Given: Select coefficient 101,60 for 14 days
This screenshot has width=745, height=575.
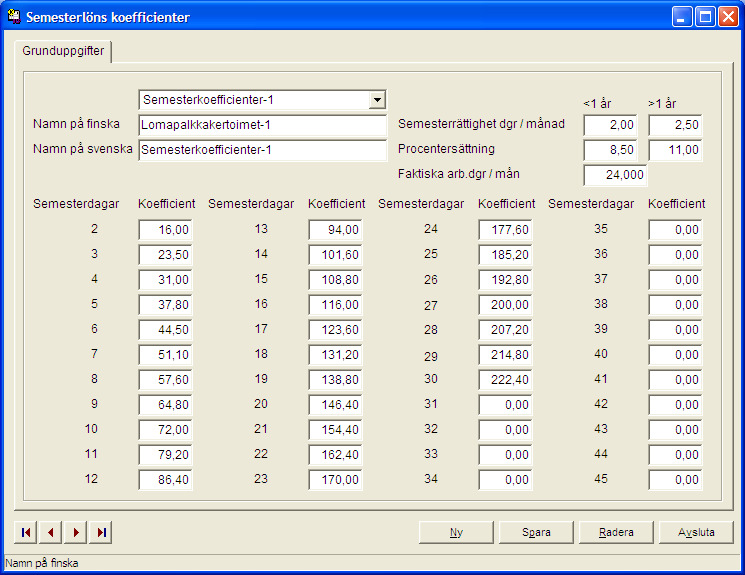Looking at the screenshot, I should pos(335,255).
